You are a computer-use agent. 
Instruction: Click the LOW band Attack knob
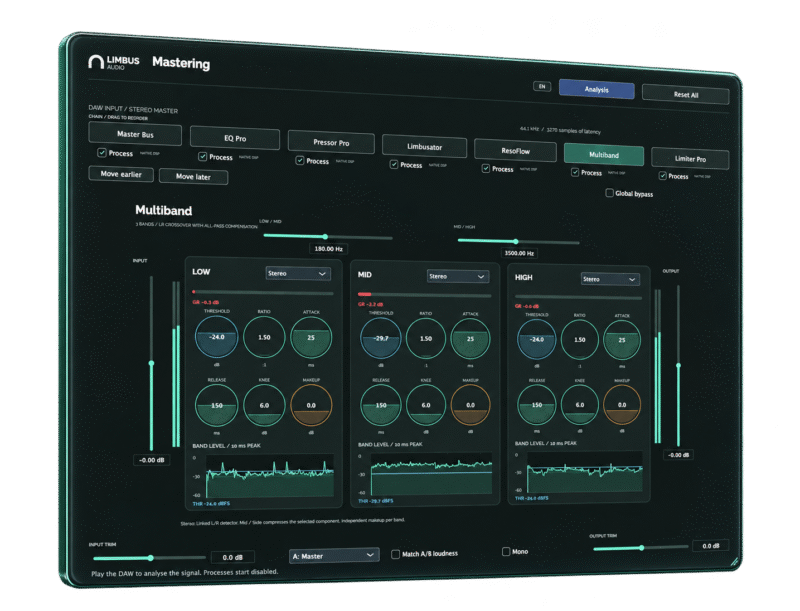(x=311, y=338)
